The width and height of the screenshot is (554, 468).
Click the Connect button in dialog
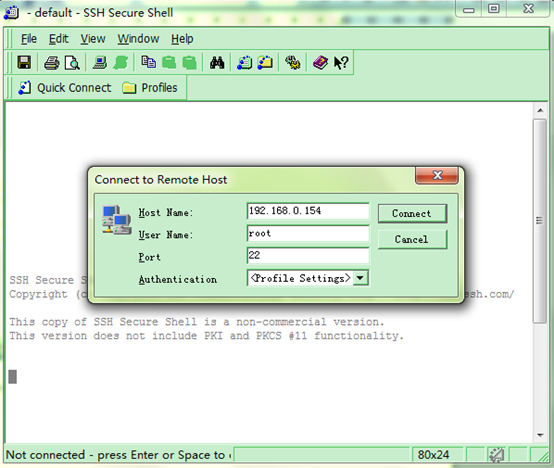412,213
